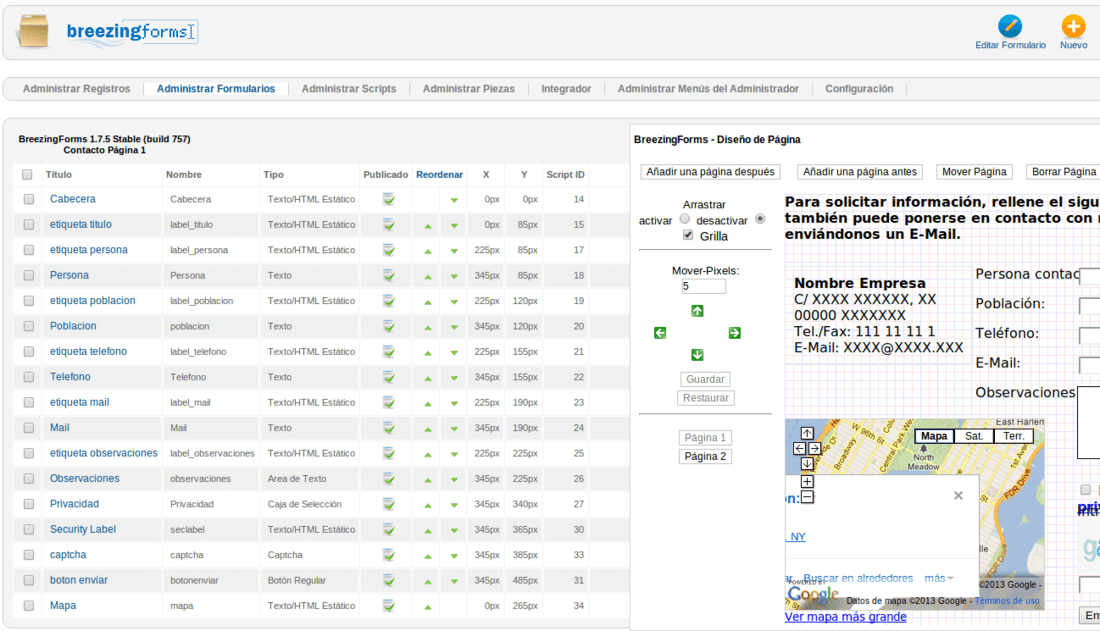This screenshot has width=1100, height=631.
Task: Open Administrar Formularios tab
Action: point(216,89)
